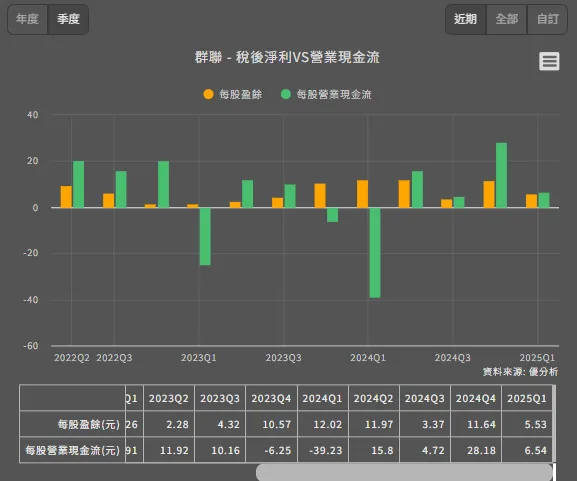Viewport: 577px width, 481px height.
Task: Select the 全部 range tab
Action: [507, 19]
